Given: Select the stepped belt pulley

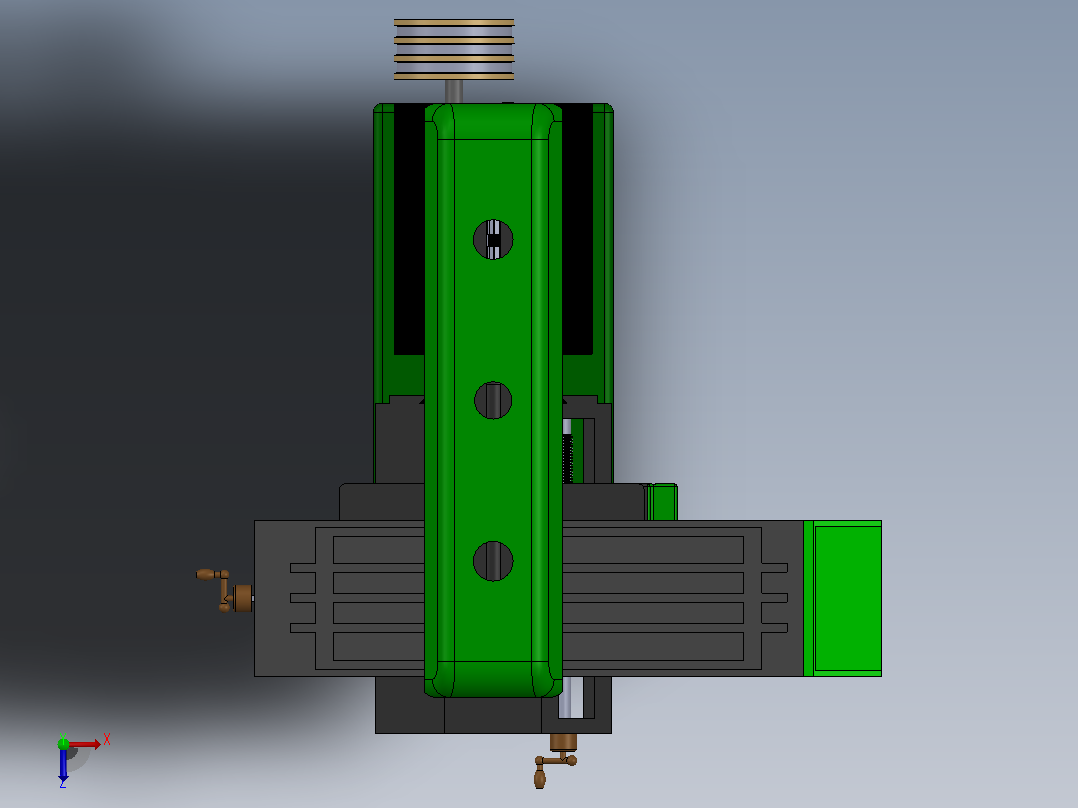Looking at the screenshot, I should tap(454, 50).
